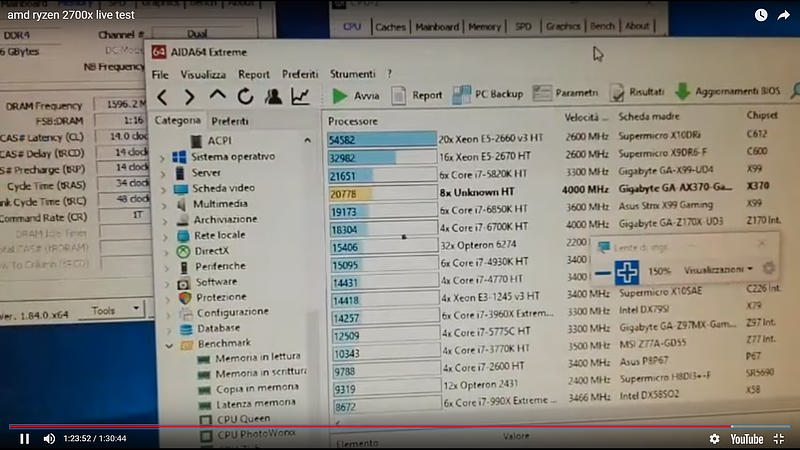Open the File menu in AIDA64
Screen dimensions: 800x450
pyautogui.click(x=160, y=74)
